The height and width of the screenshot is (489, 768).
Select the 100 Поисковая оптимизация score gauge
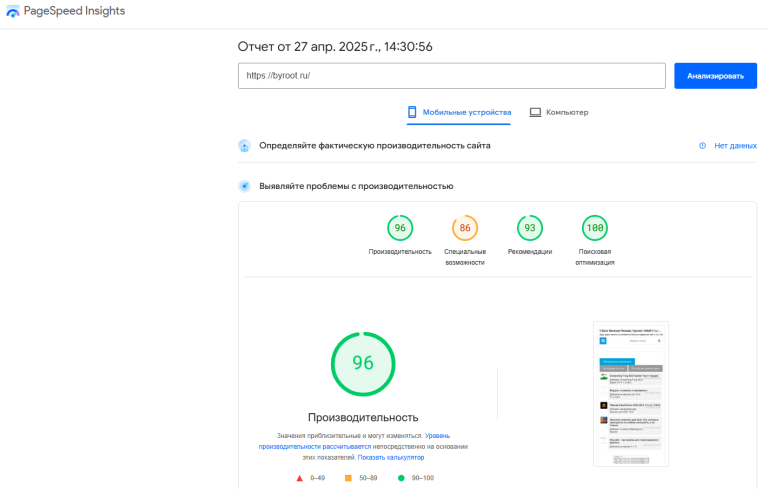click(595, 228)
